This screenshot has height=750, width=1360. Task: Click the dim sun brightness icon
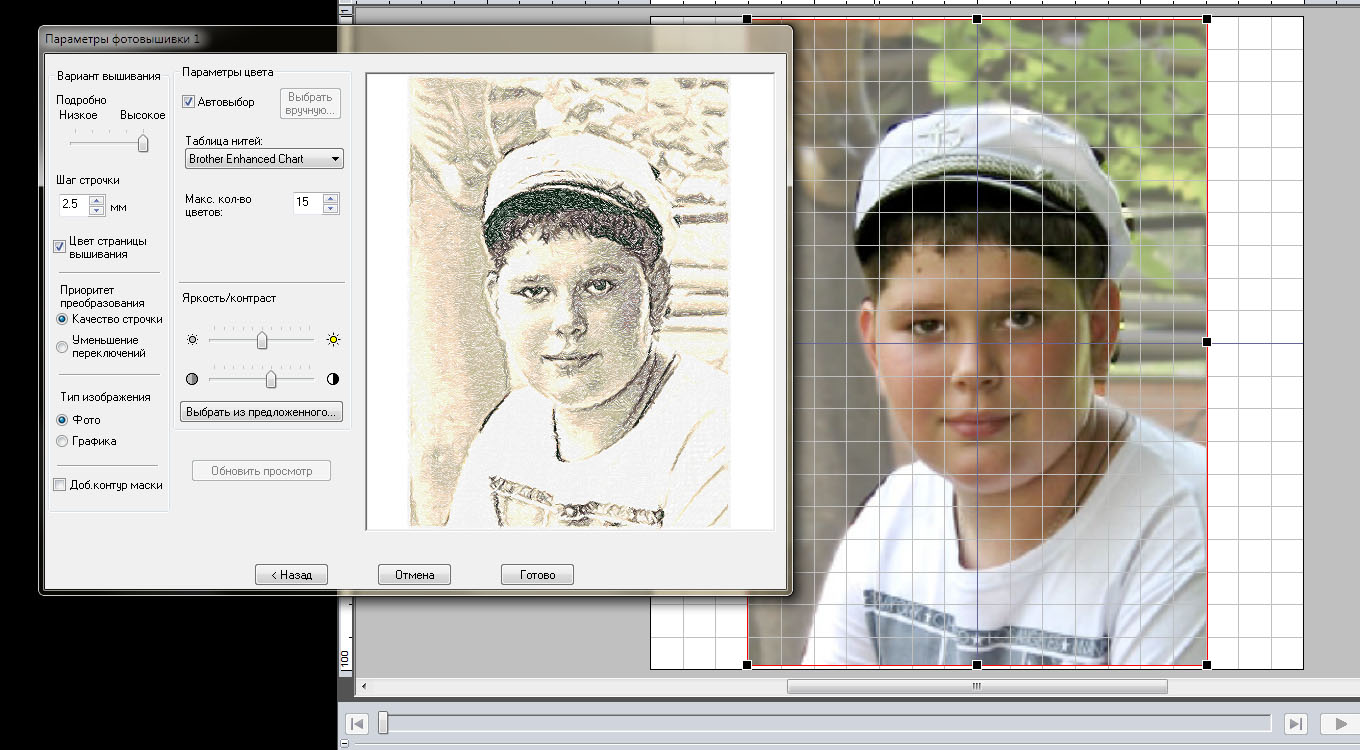point(192,340)
